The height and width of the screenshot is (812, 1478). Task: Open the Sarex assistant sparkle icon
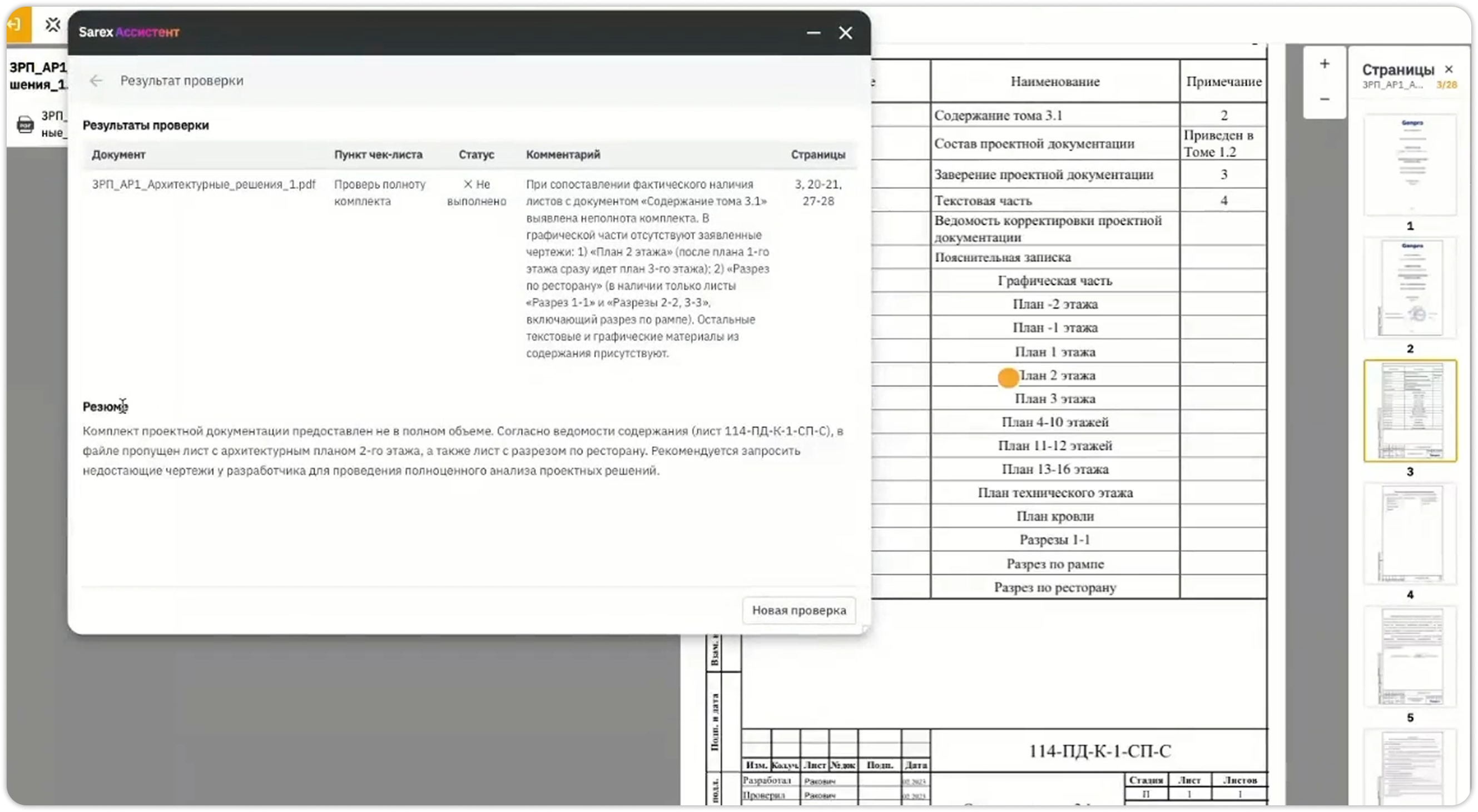point(52,24)
